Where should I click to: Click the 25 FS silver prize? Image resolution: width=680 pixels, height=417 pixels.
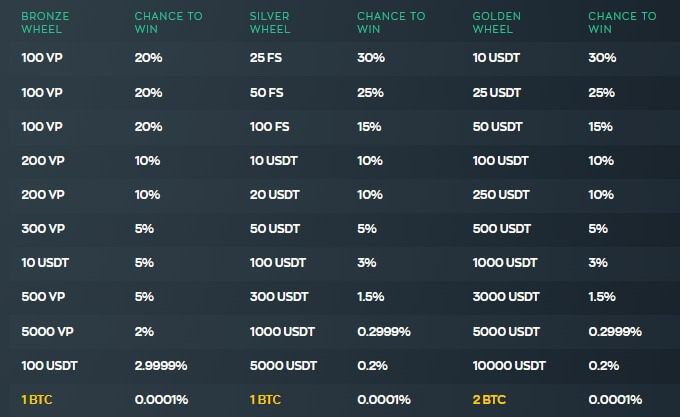(265, 57)
